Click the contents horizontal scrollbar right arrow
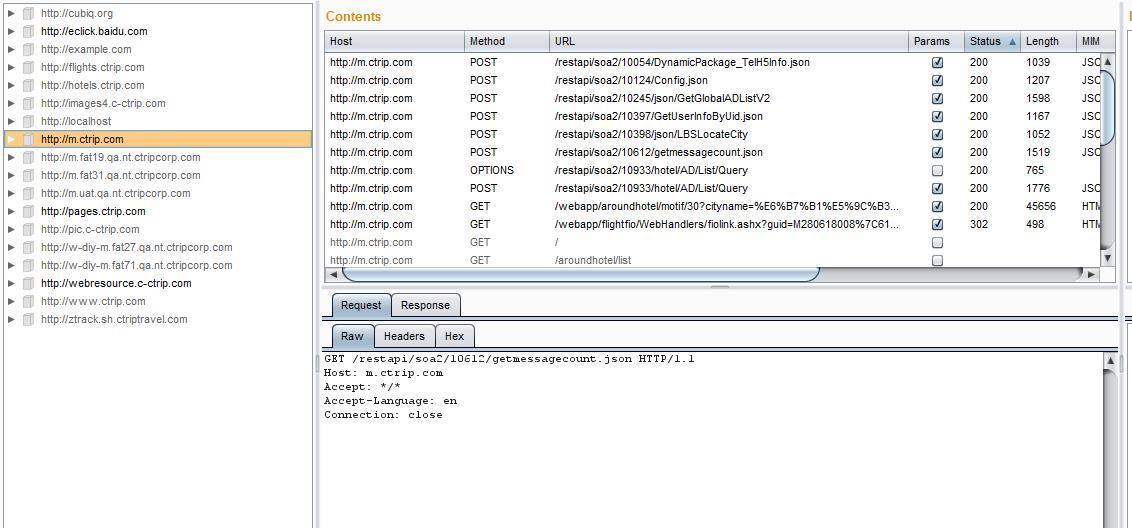The width and height of the screenshot is (1132, 528). pyautogui.click(x=1090, y=274)
